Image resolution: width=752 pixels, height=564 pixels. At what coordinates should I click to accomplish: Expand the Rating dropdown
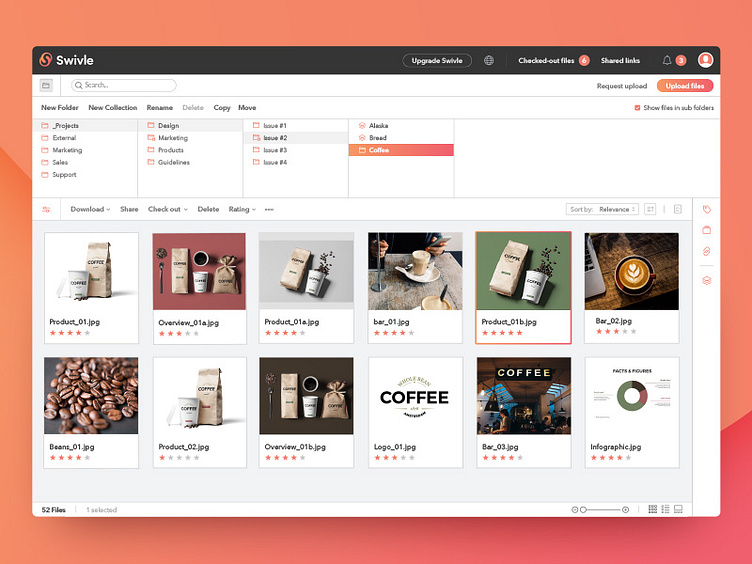[x=242, y=209]
